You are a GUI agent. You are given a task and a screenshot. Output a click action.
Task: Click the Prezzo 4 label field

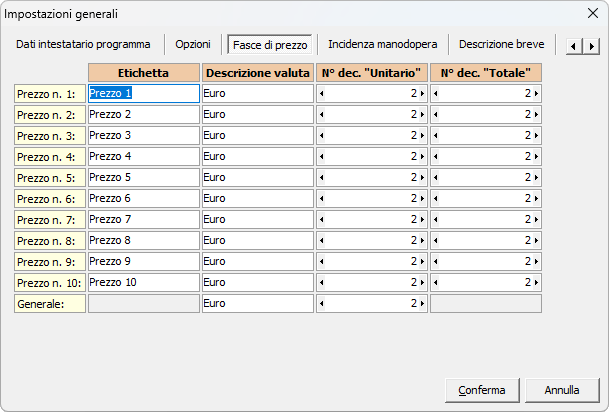coord(143,156)
